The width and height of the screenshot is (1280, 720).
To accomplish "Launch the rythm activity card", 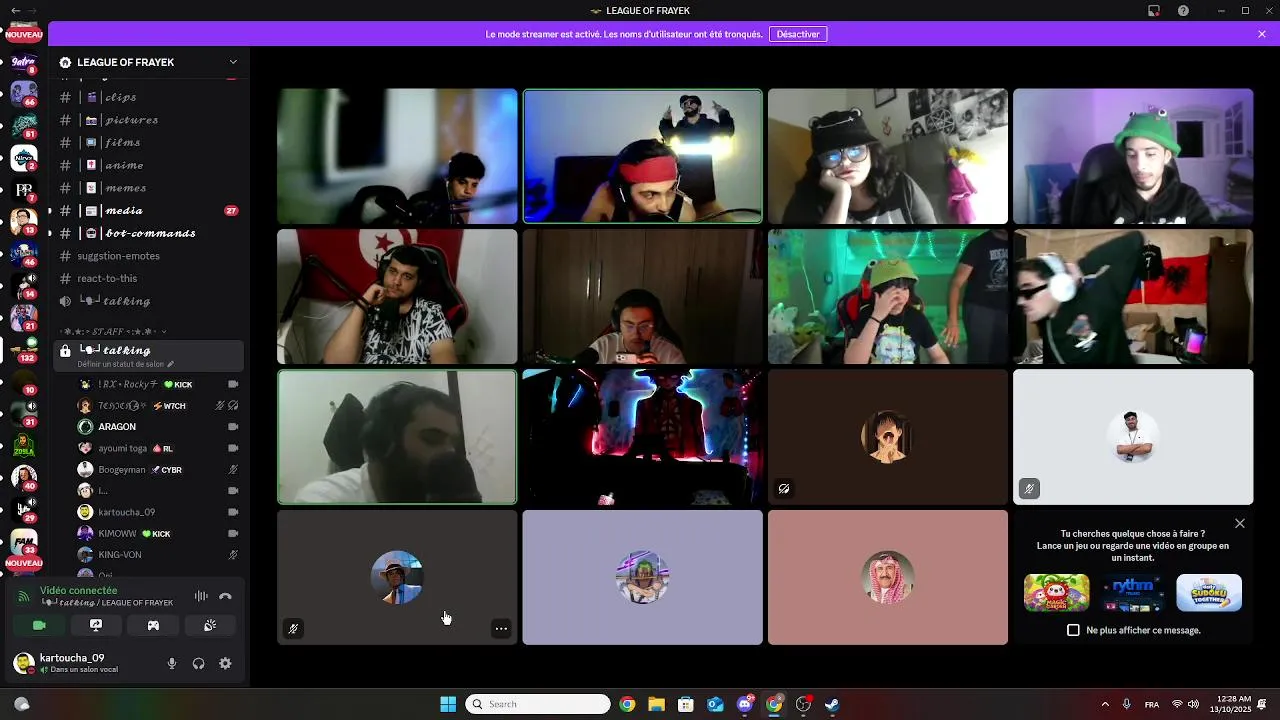I will pos(1133,593).
